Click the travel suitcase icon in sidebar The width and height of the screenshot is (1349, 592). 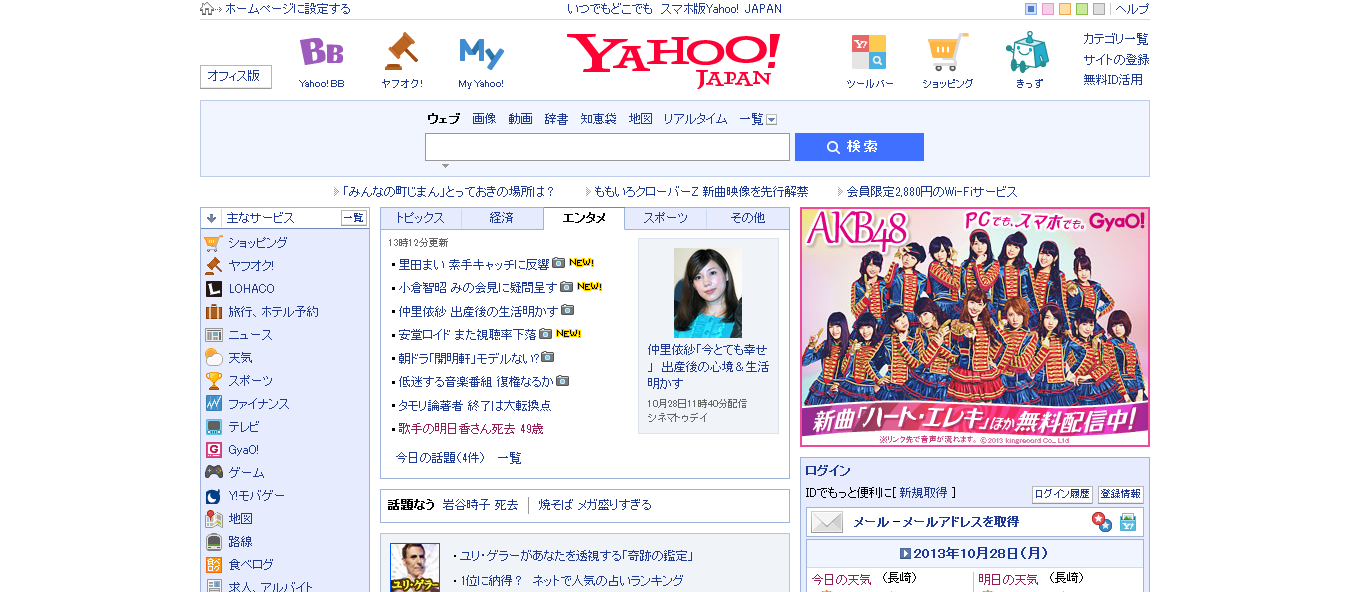point(213,312)
